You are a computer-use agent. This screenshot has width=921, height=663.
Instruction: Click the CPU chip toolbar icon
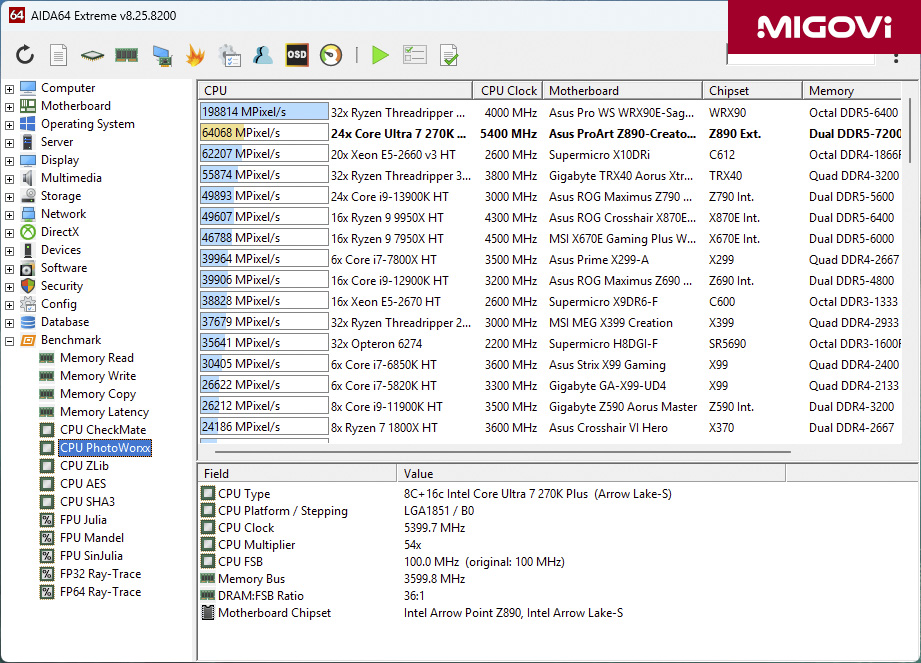point(90,57)
